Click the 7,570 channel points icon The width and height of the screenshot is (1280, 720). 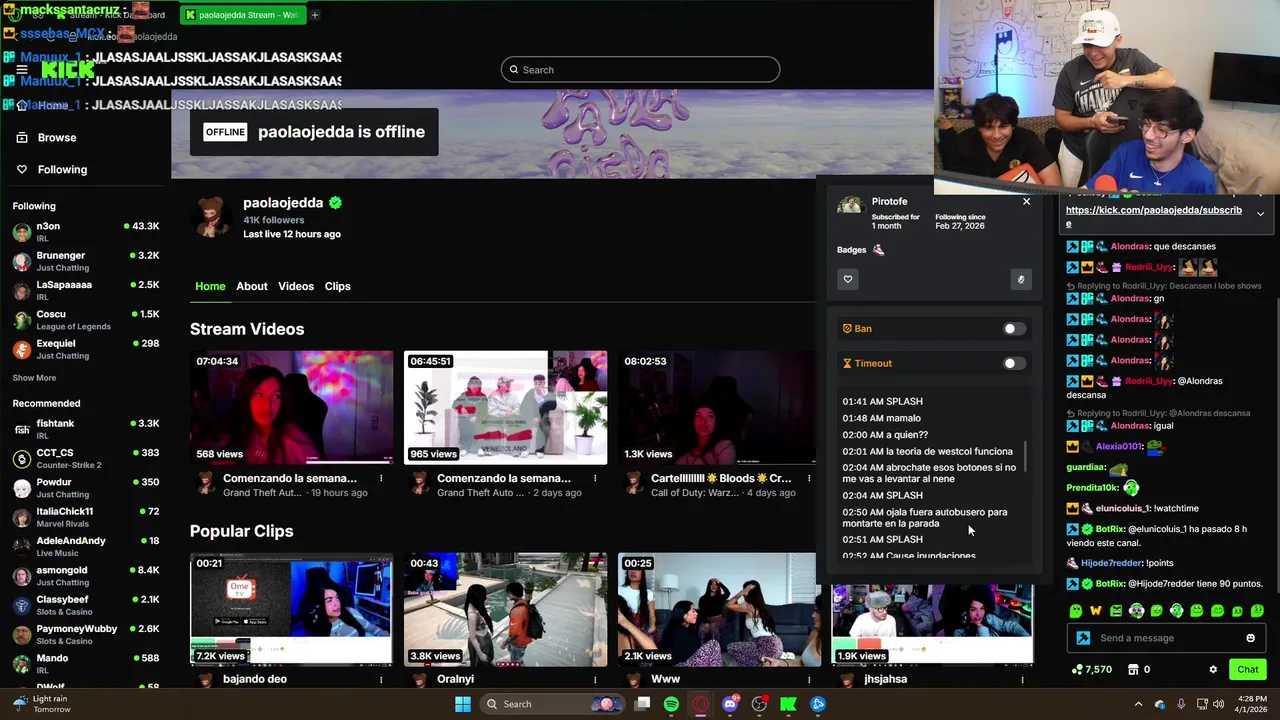[1077, 669]
